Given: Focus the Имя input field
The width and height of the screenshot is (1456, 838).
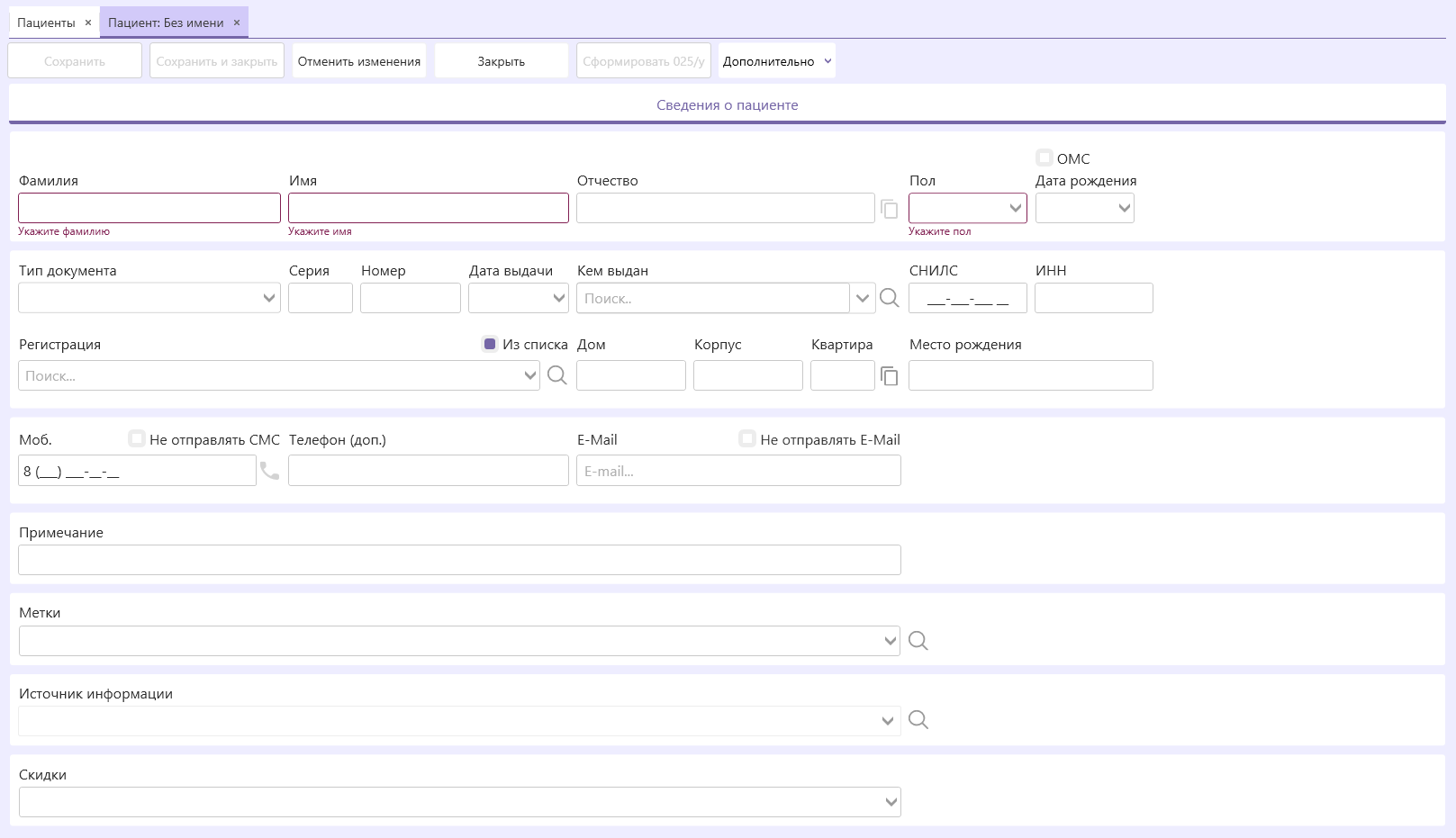Looking at the screenshot, I should pos(429,208).
